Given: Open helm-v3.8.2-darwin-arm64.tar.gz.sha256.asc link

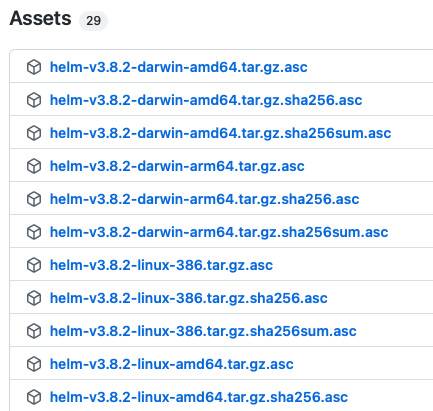Looking at the screenshot, I should tap(205, 199).
